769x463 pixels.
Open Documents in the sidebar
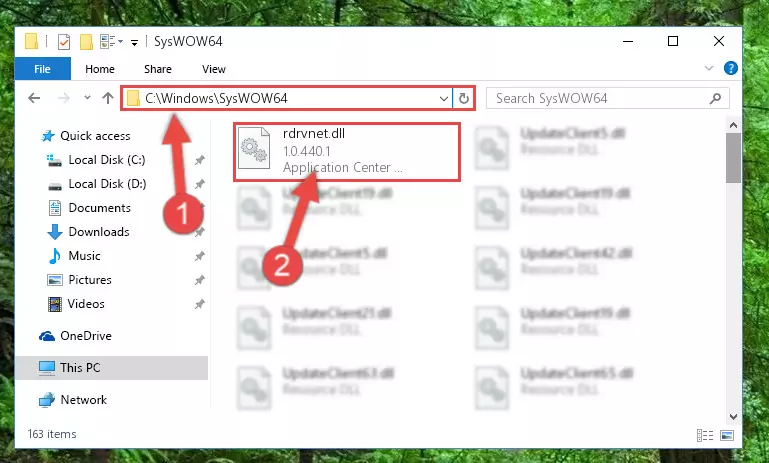tap(100, 208)
